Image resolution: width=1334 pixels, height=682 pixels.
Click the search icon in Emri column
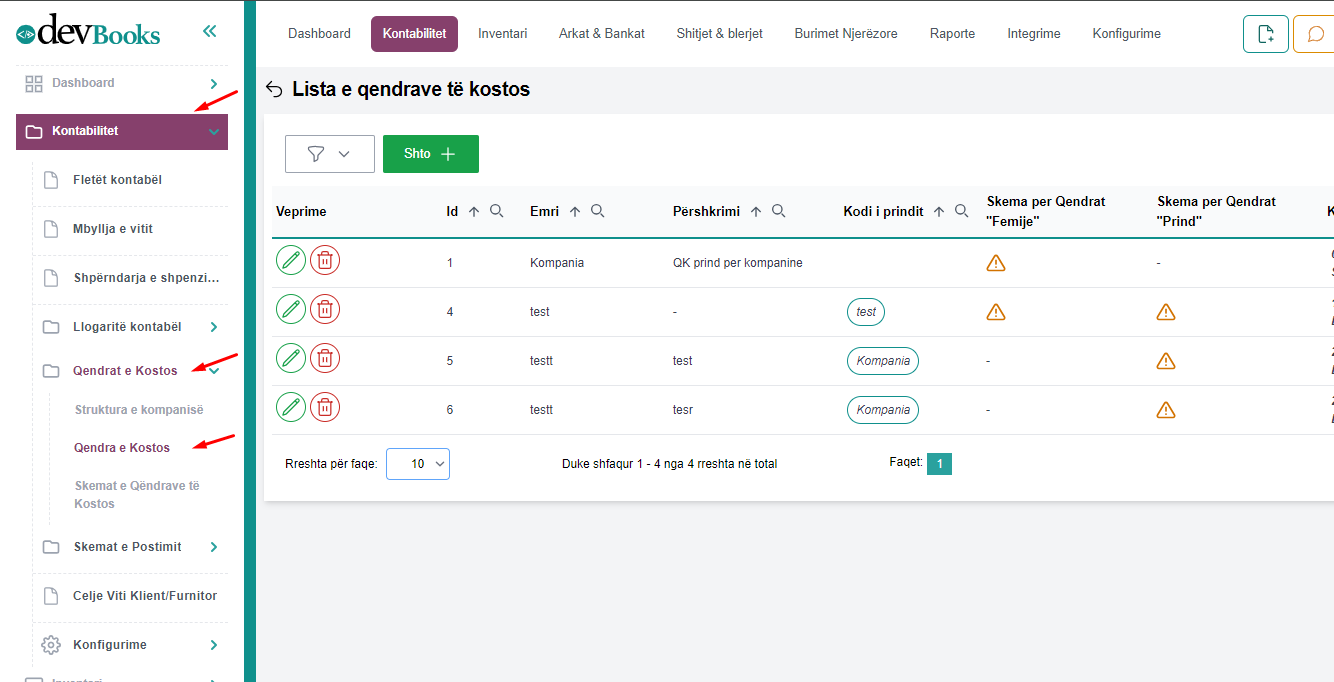598,211
